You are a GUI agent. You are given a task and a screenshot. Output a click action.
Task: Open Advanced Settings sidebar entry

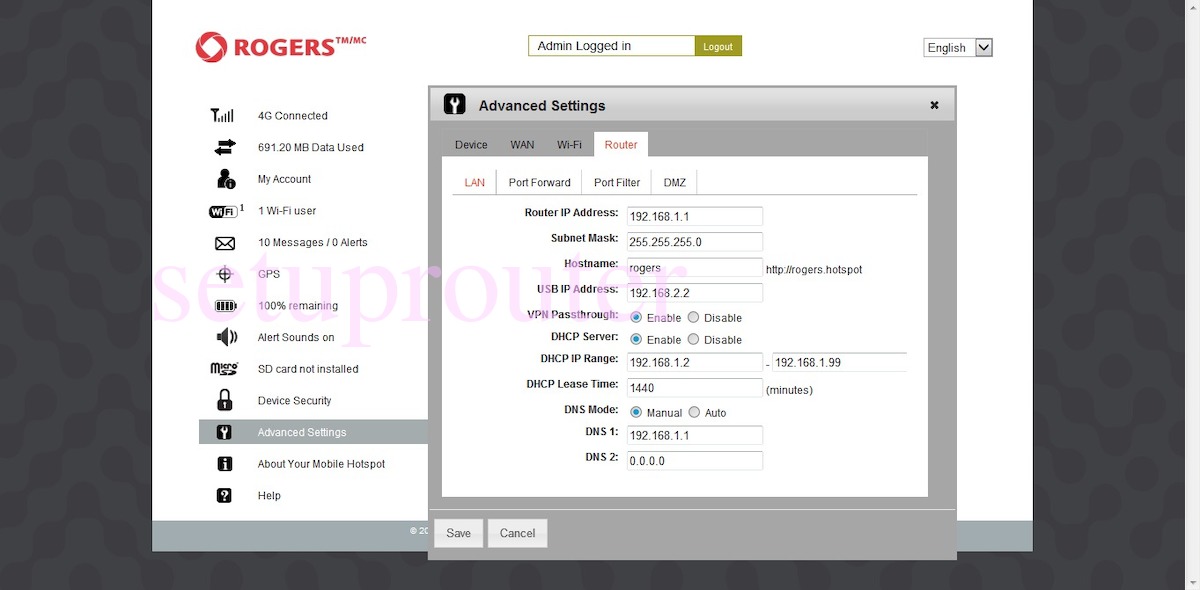tap(302, 432)
